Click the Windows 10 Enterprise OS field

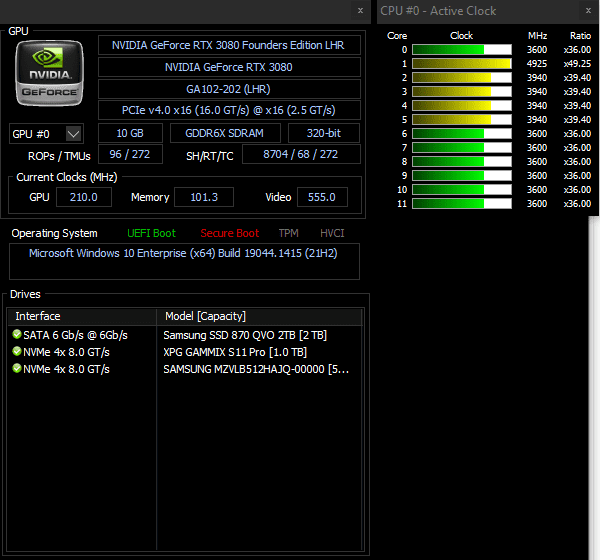click(184, 261)
